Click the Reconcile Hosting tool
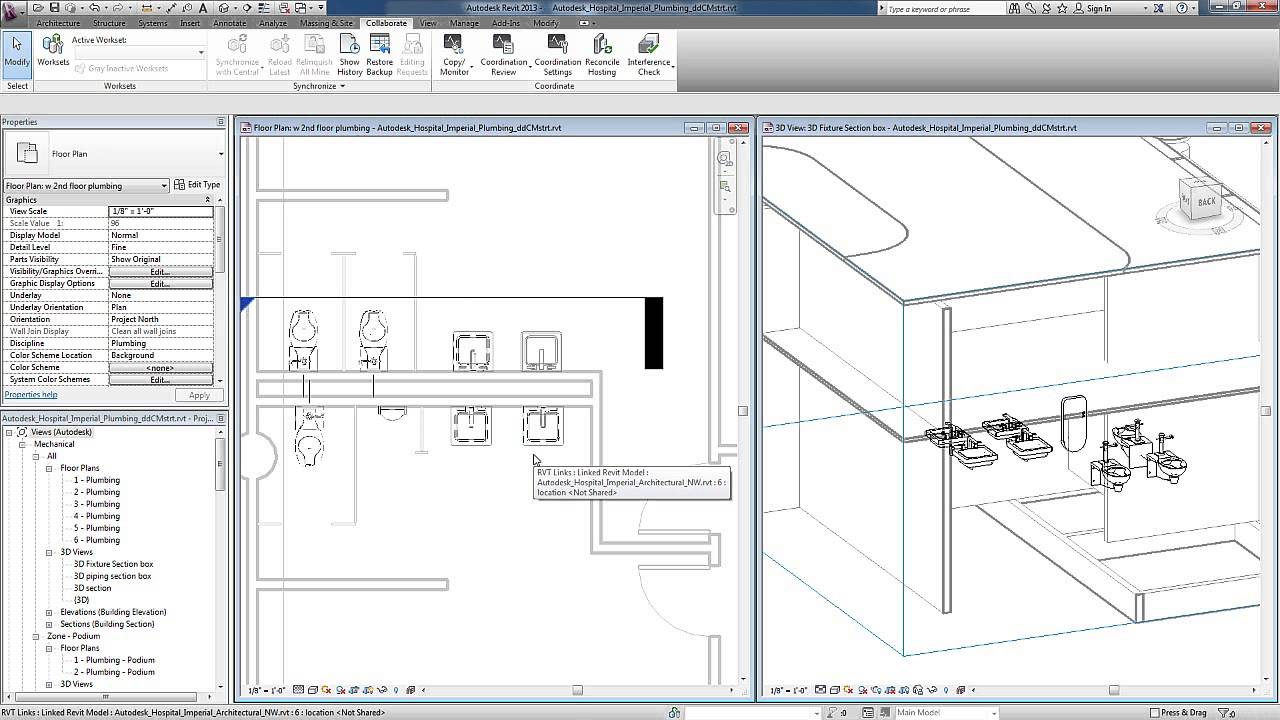 pyautogui.click(x=602, y=52)
